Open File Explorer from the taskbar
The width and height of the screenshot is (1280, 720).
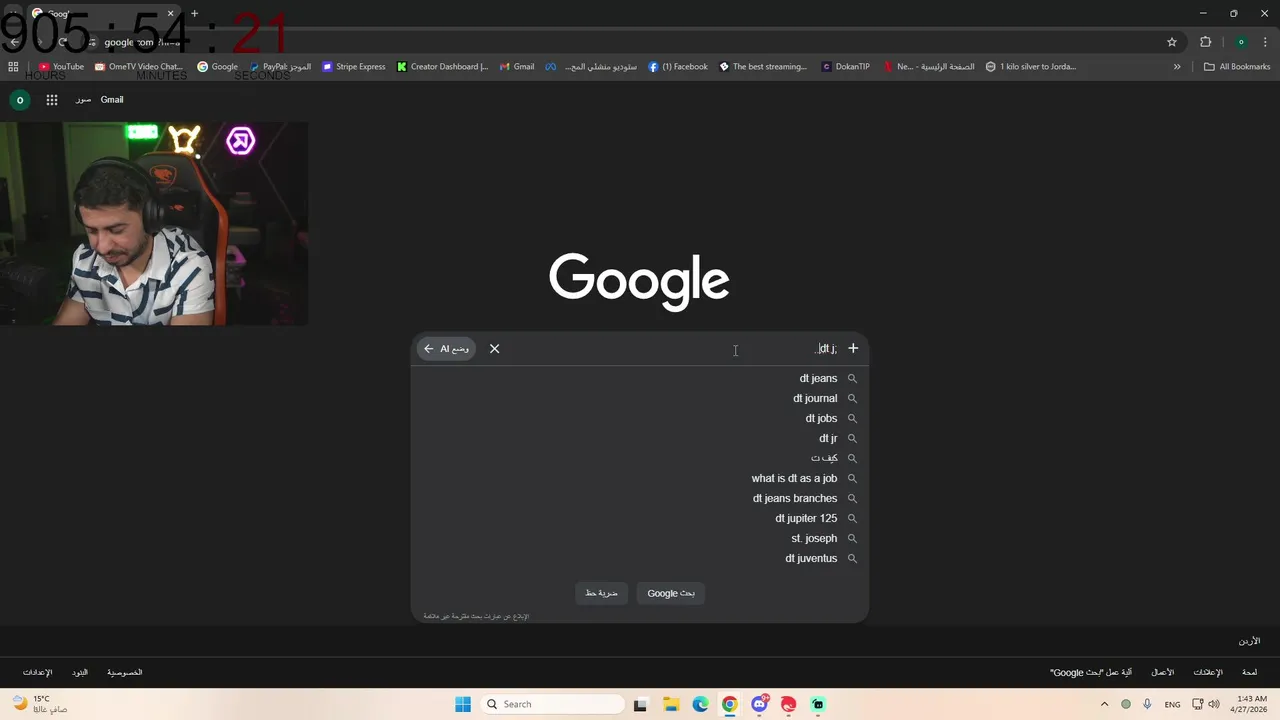point(670,704)
